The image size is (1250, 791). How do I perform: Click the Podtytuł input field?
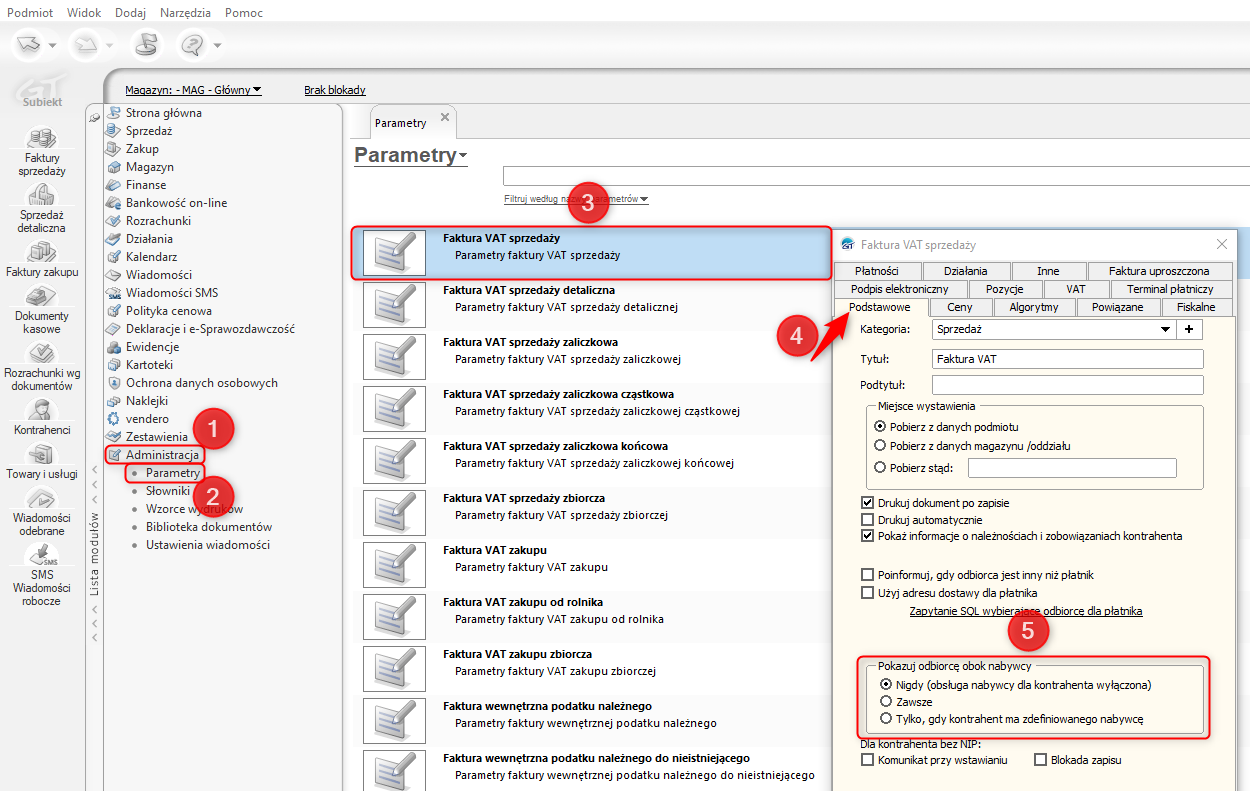[1067, 385]
